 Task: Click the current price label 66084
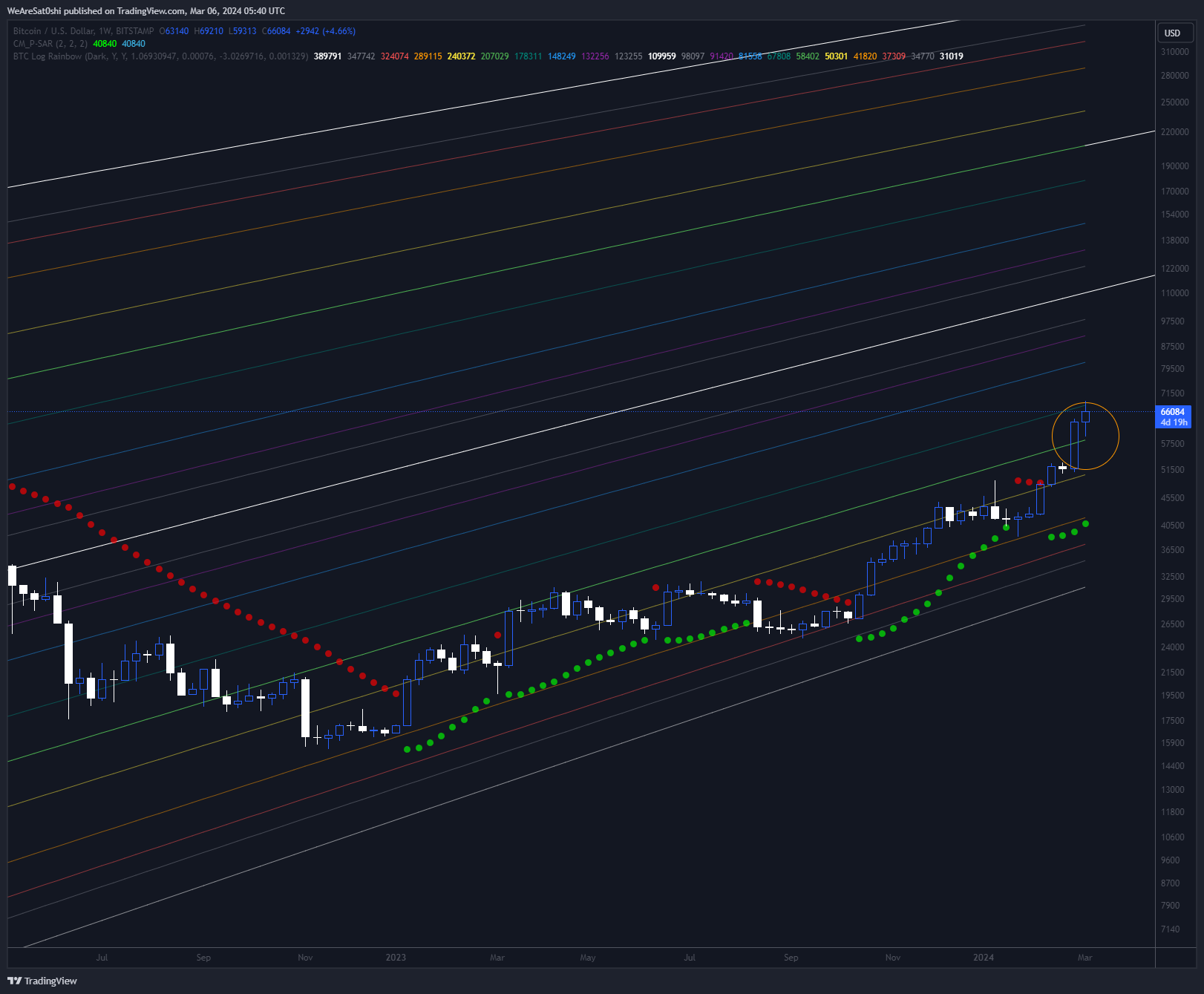[x=1173, y=412]
